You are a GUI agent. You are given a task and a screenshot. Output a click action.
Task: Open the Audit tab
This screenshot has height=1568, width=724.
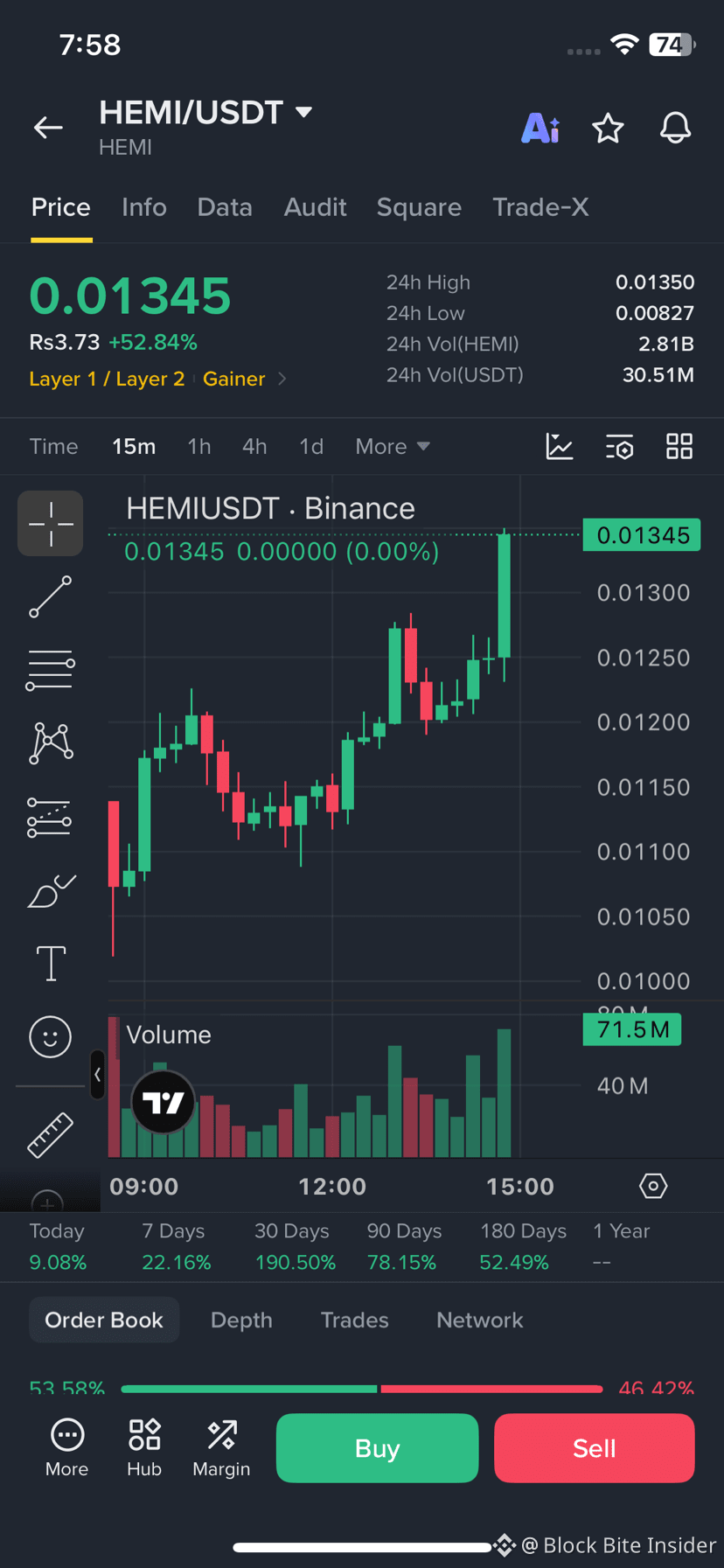pyautogui.click(x=315, y=207)
